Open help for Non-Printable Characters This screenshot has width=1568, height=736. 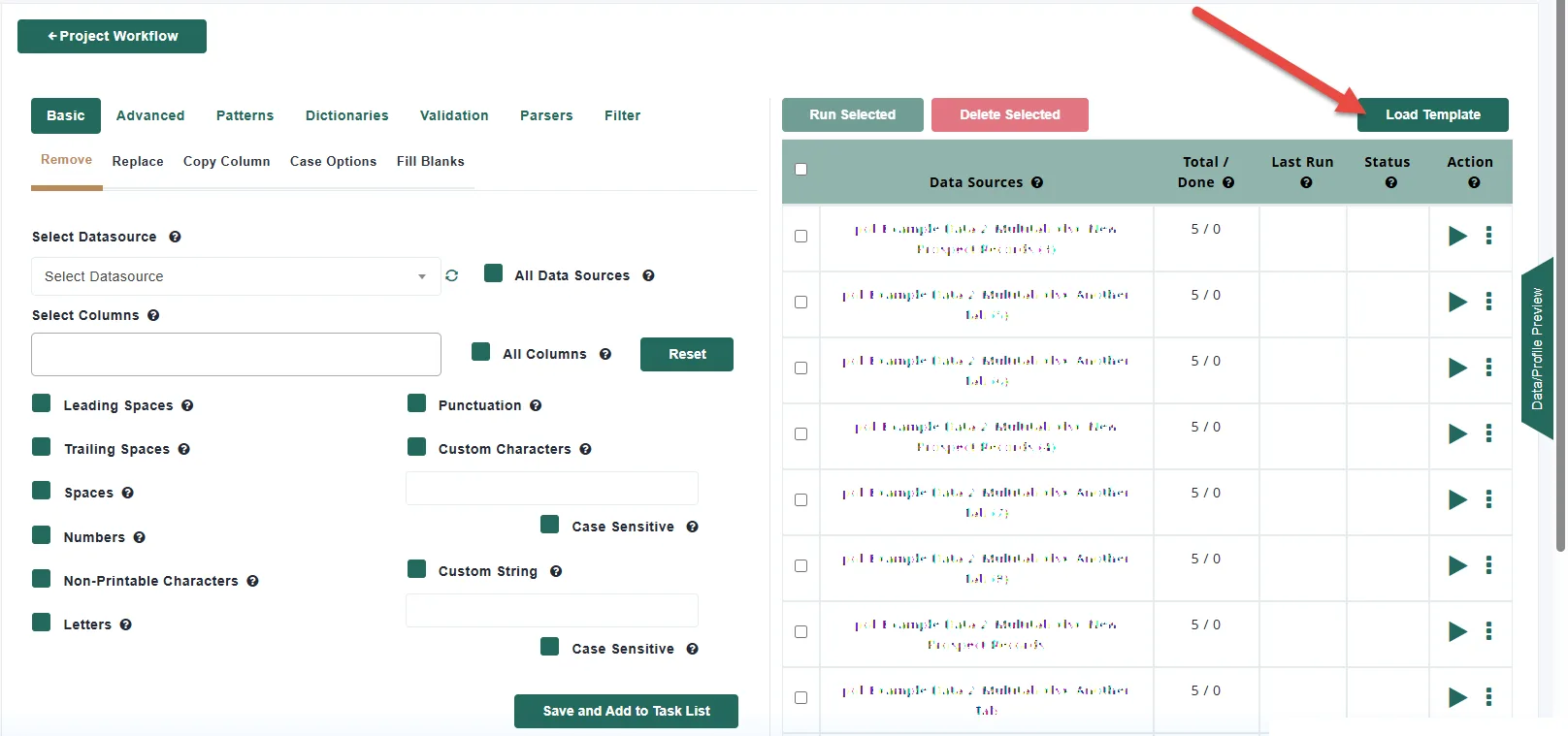pos(252,581)
